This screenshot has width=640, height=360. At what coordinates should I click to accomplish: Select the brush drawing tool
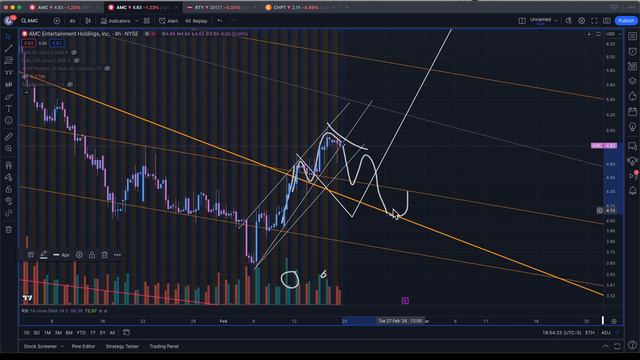[x=9, y=97]
